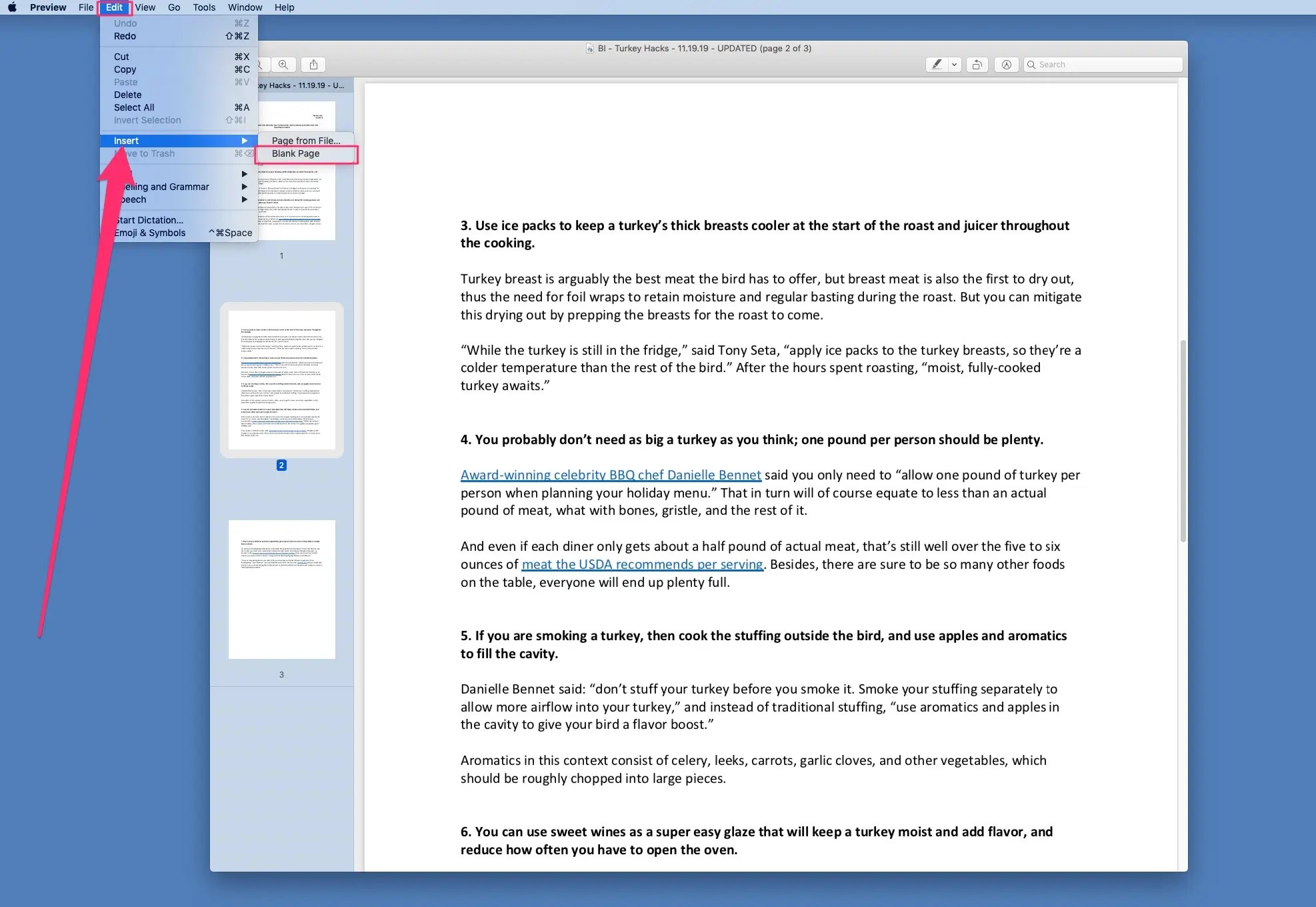Expand the Insert submenu arrow
This screenshot has width=1316, height=907.
click(x=244, y=141)
